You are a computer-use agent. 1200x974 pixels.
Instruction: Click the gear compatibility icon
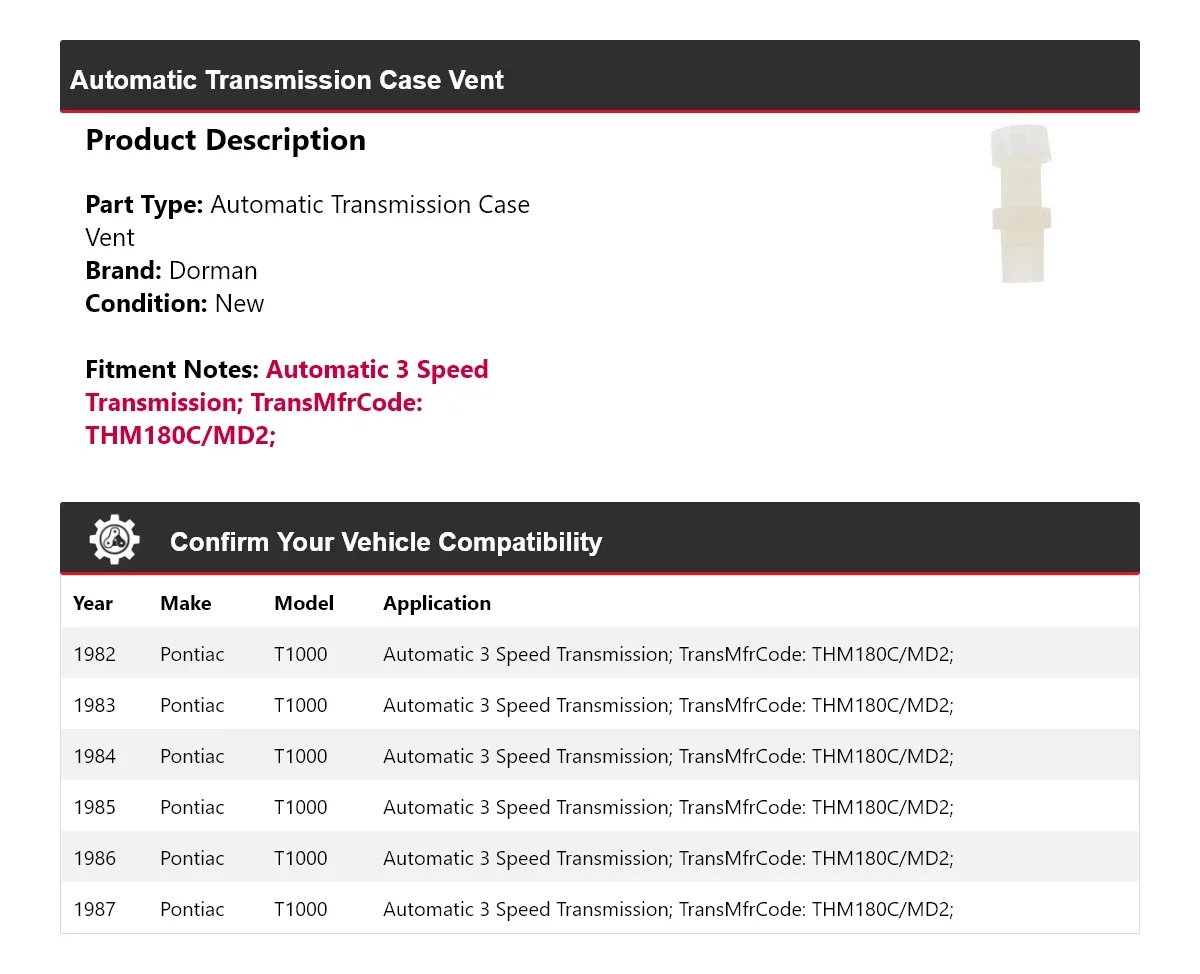[x=115, y=541]
